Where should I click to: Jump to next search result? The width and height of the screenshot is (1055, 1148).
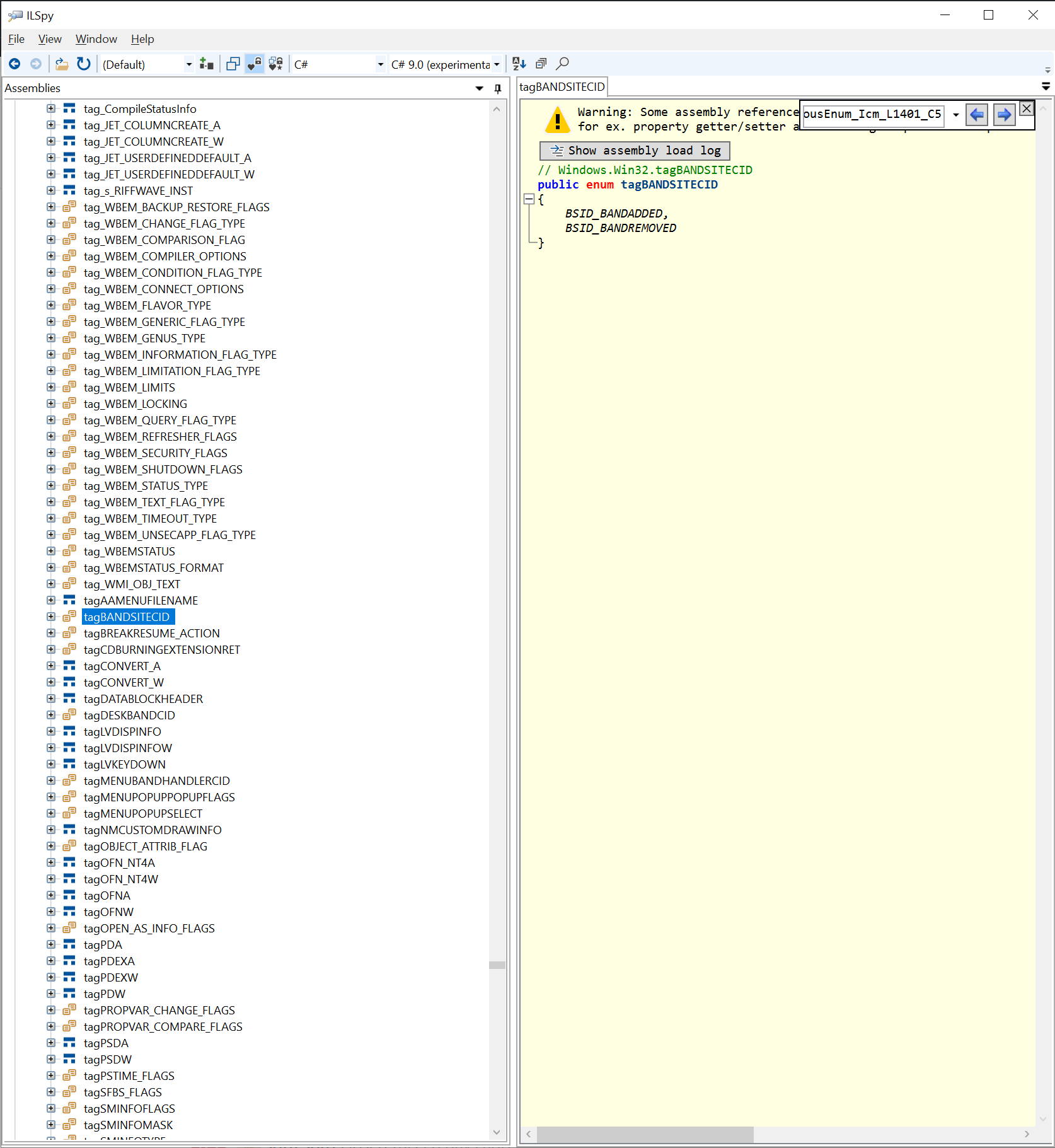tap(1004, 115)
